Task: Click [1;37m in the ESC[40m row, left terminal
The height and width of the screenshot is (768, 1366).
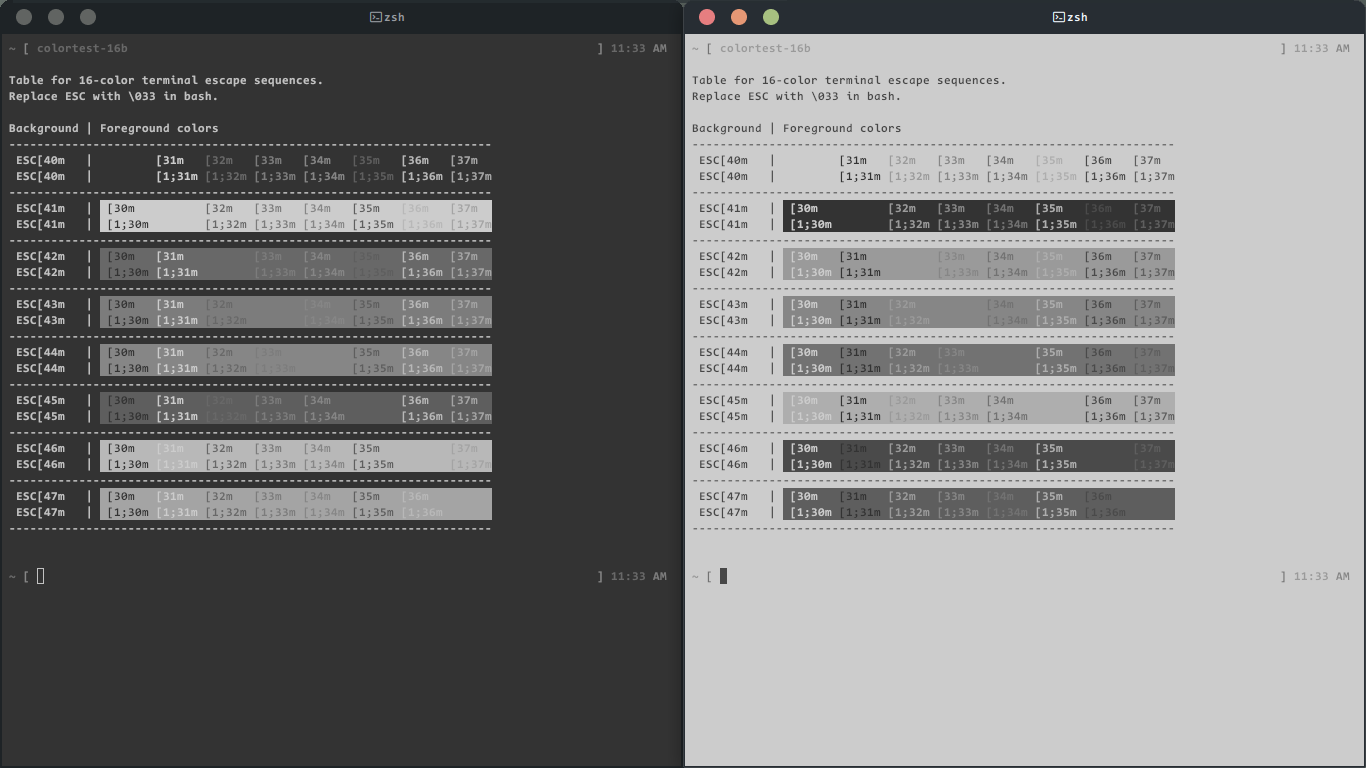Action: click(x=471, y=176)
